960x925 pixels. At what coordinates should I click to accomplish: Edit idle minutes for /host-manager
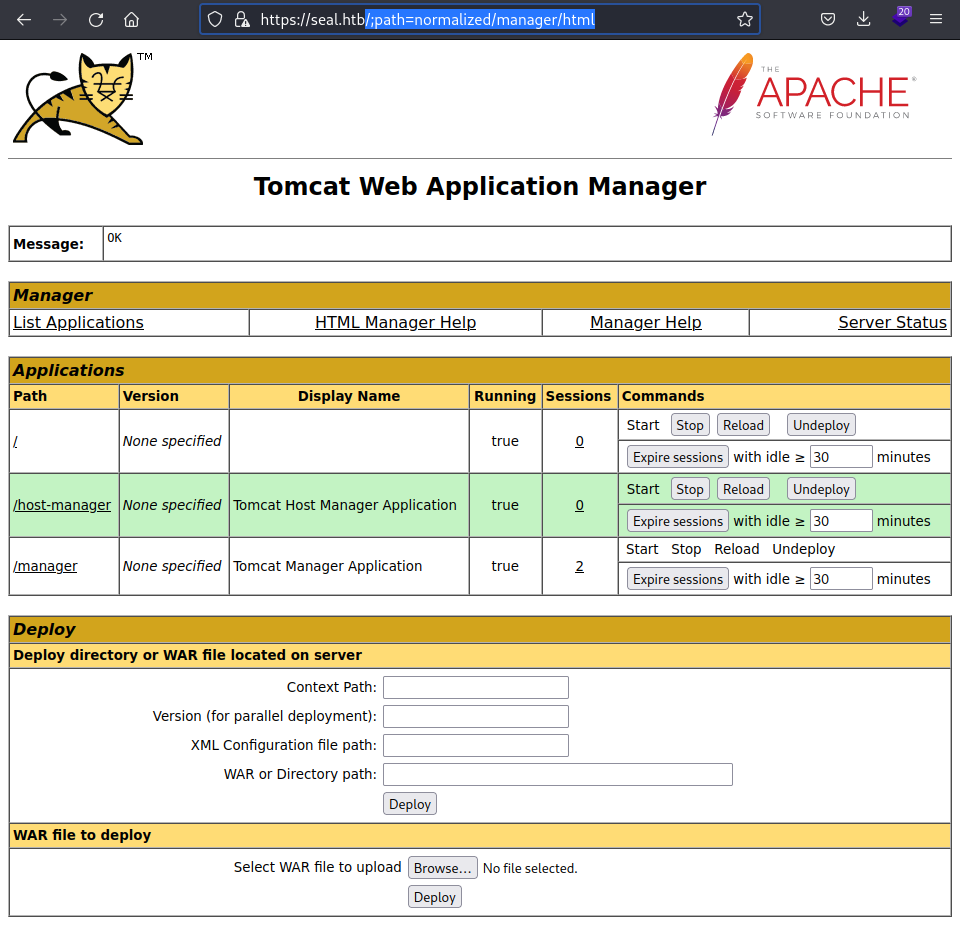(x=841, y=521)
